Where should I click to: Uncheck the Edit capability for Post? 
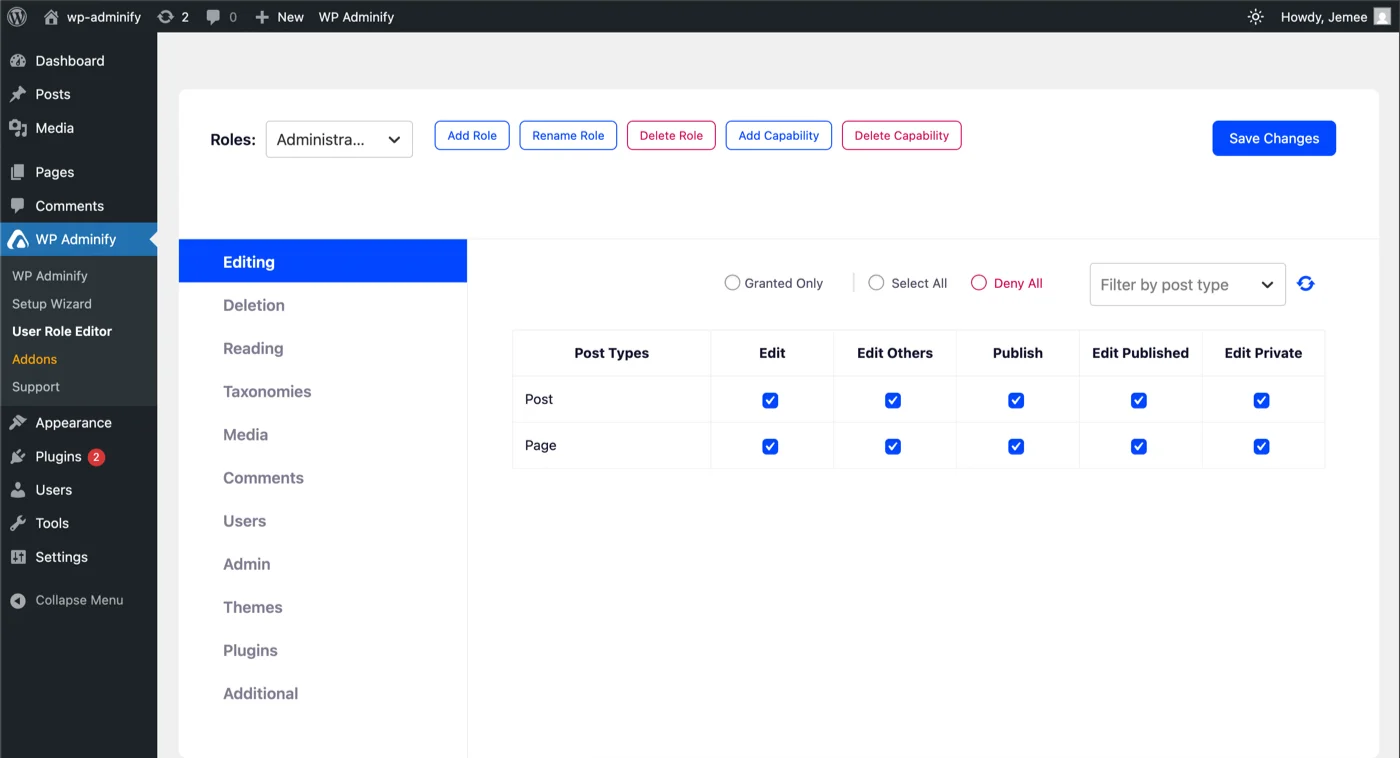770,400
